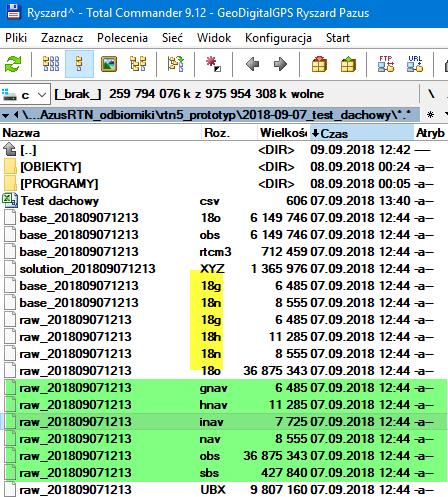Switch to brief file list view icon
Viewport: 448px width, 497px height.
[x=51, y=64]
